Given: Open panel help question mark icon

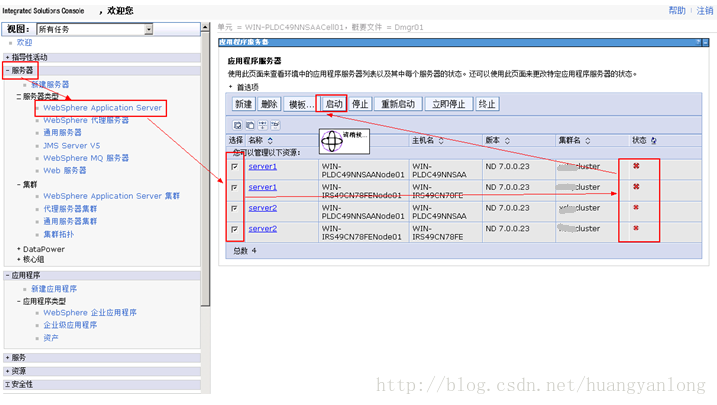Looking at the screenshot, I should click(x=698, y=42).
